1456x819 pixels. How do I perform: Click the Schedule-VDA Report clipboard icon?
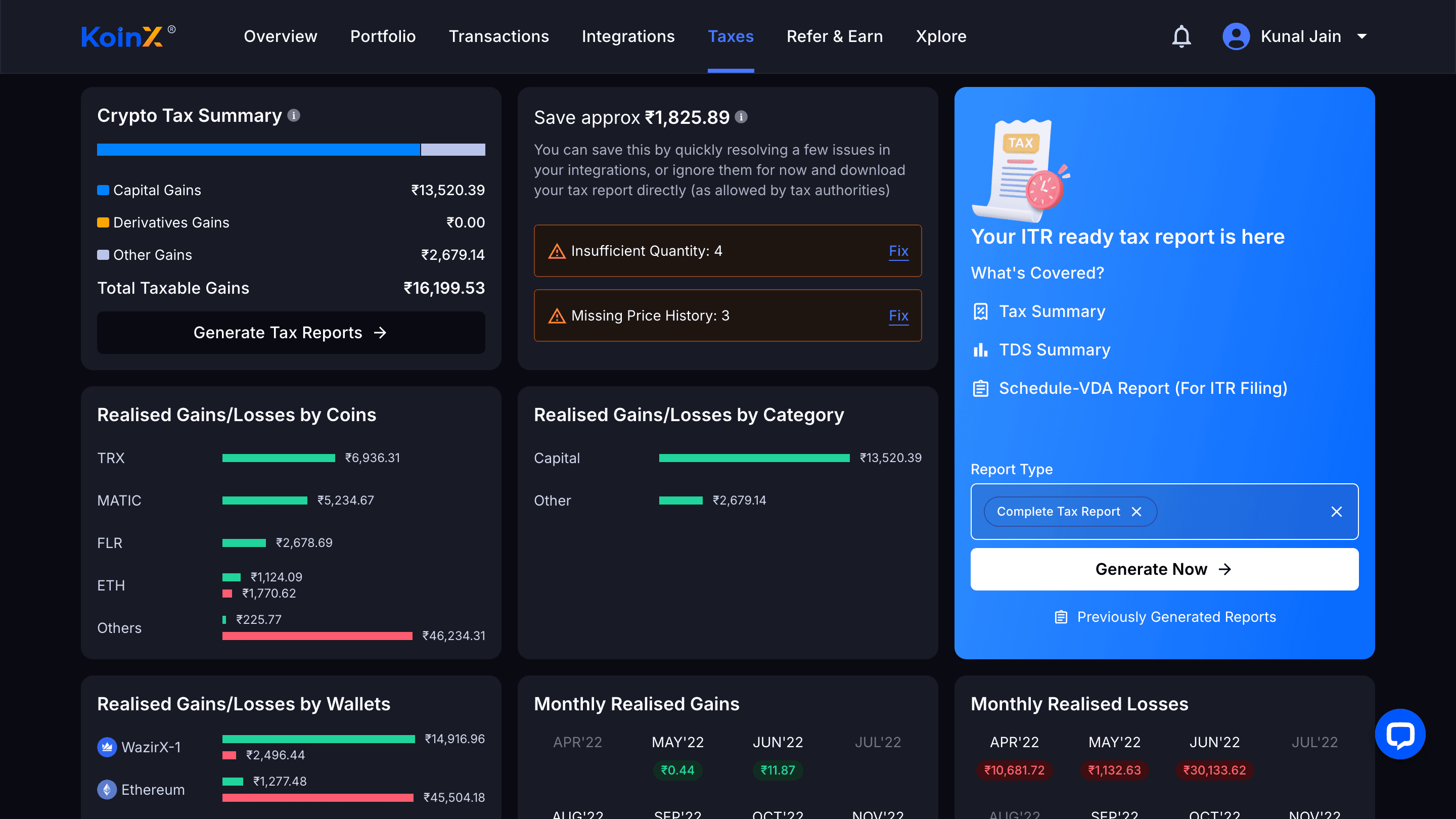(x=981, y=388)
